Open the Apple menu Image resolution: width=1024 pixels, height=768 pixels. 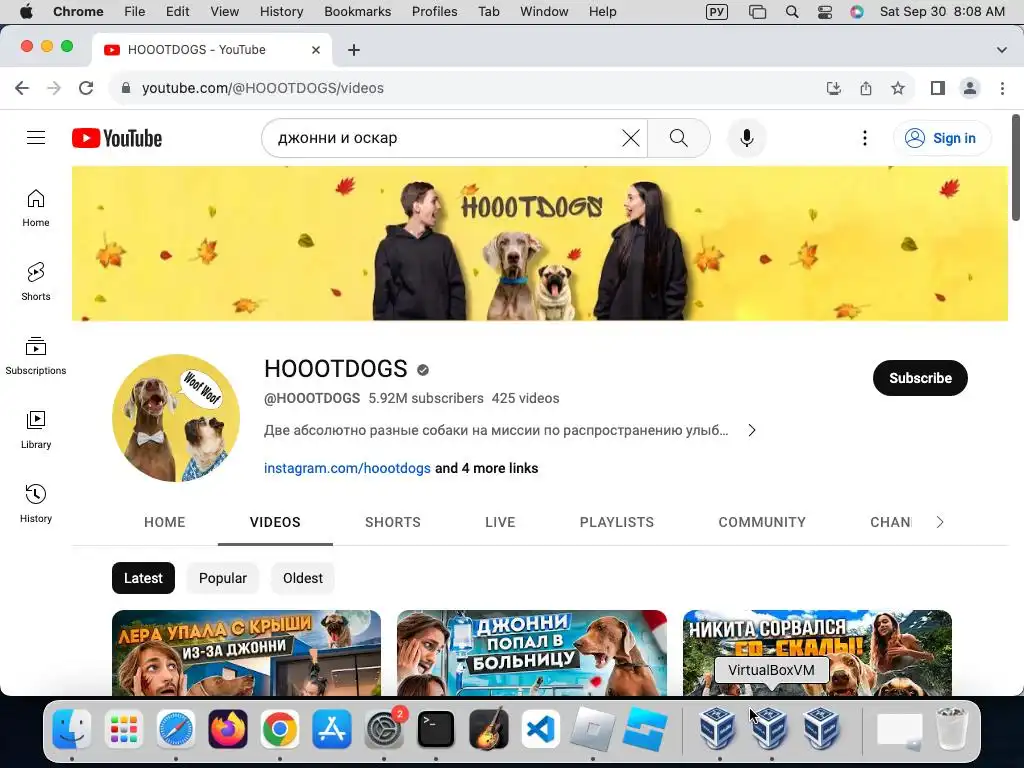26,12
